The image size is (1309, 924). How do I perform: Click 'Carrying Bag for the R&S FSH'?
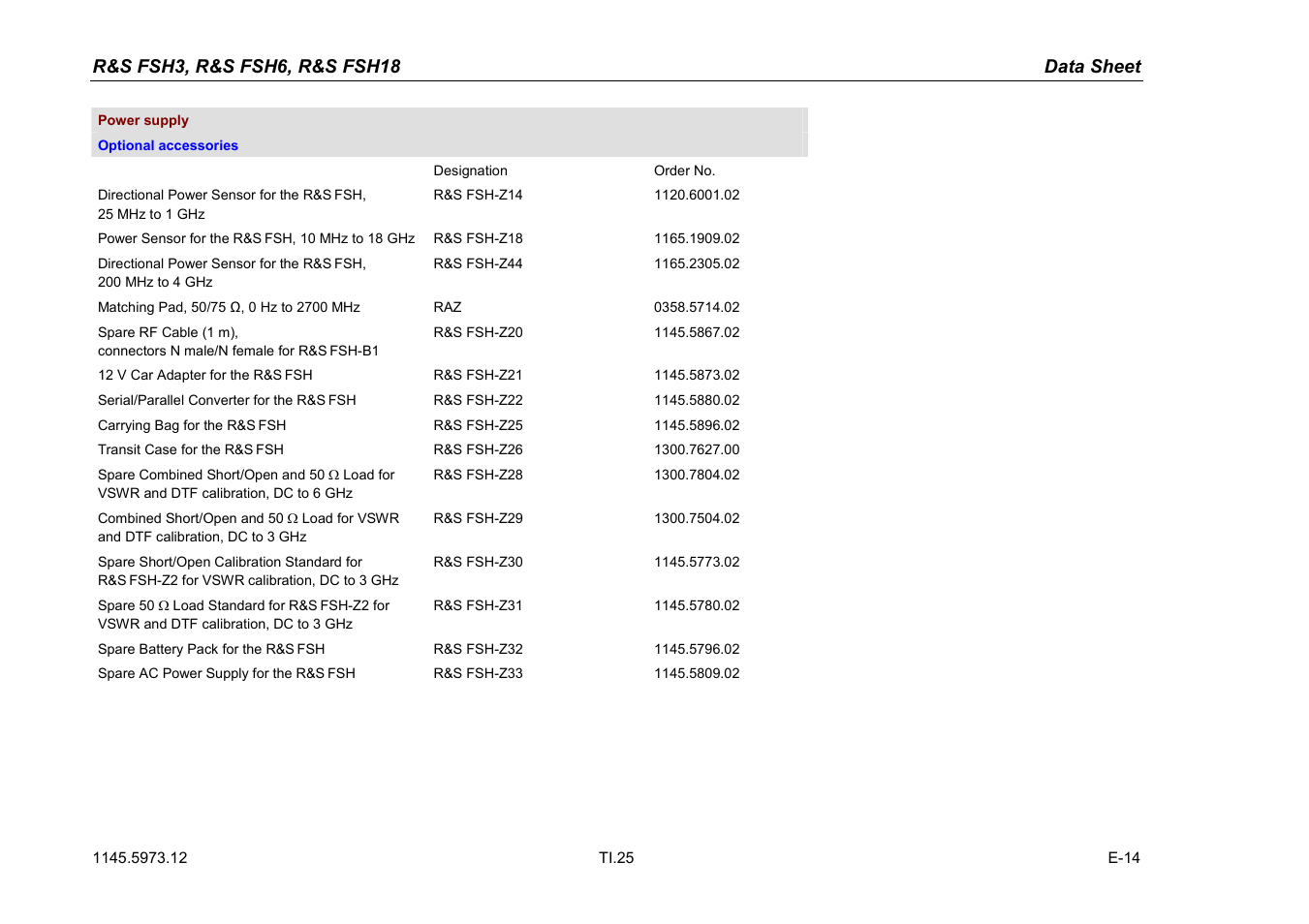[192, 425]
